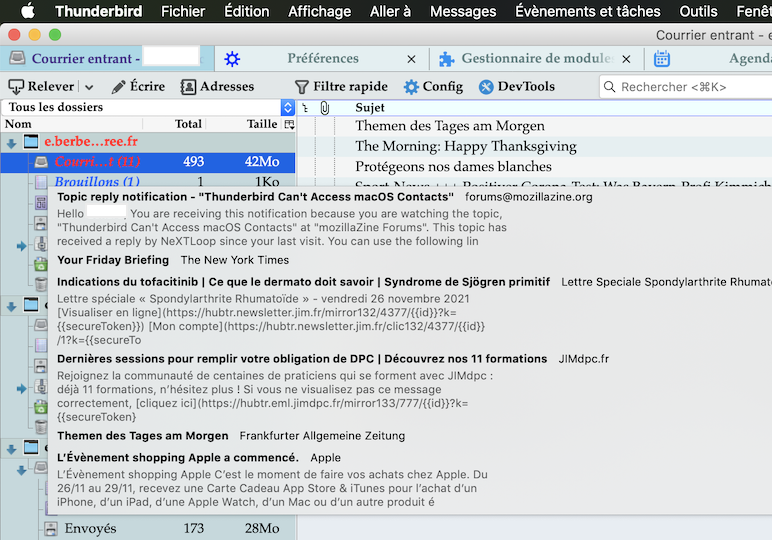Collapse the e.berbe…ree.fr account tree
This screenshot has width=772, height=540.
11,143
